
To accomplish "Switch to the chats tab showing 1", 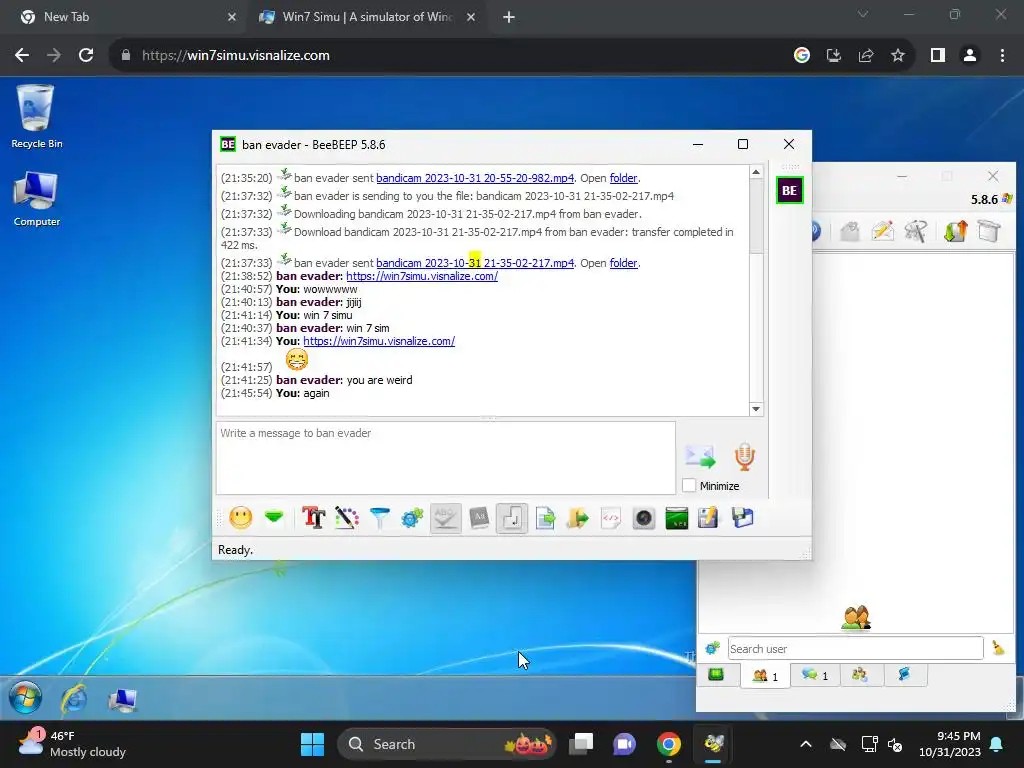I will (x=814, y=675).
